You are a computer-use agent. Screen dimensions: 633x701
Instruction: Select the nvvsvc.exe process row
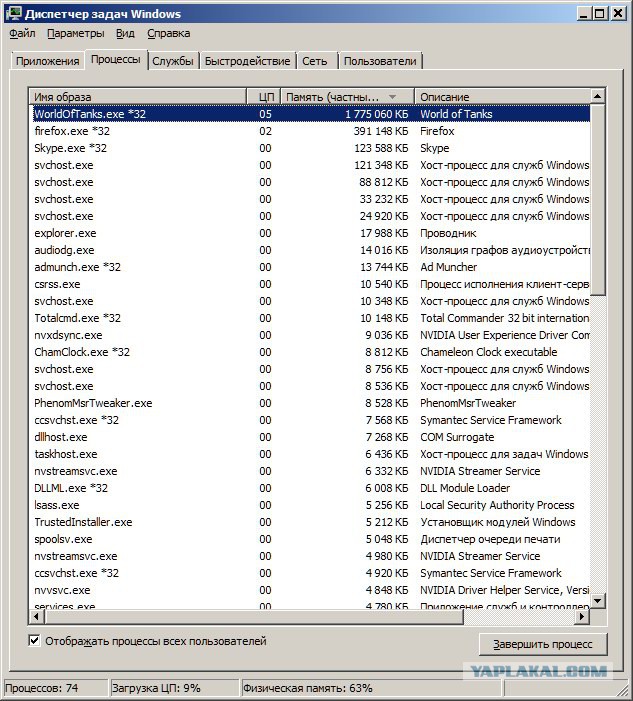[x=311, y=590]
